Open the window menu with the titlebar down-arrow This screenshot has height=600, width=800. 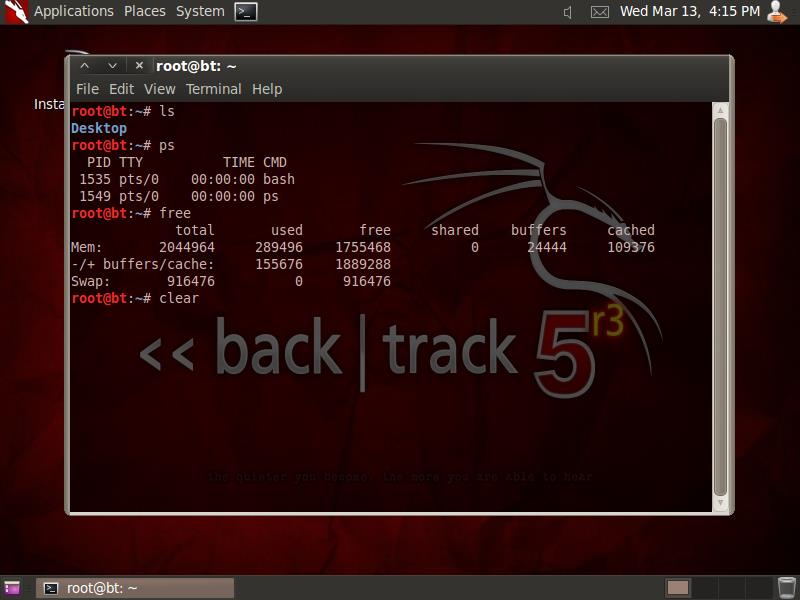[x=110, y=64]
